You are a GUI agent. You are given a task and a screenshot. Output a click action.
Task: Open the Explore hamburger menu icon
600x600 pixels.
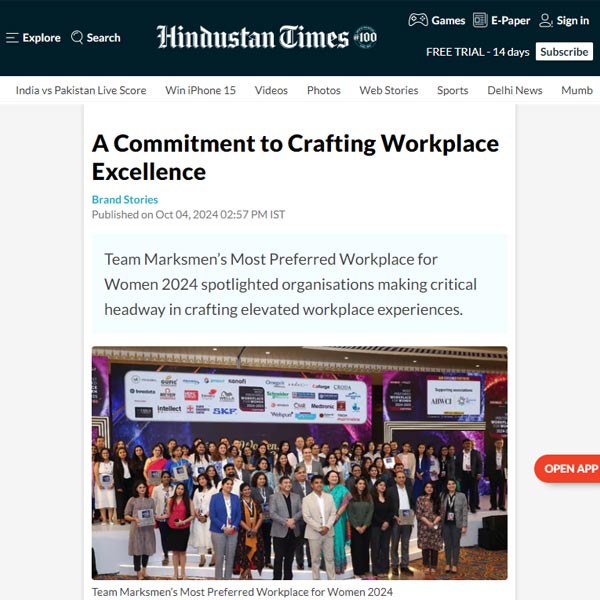coord(12,38)
